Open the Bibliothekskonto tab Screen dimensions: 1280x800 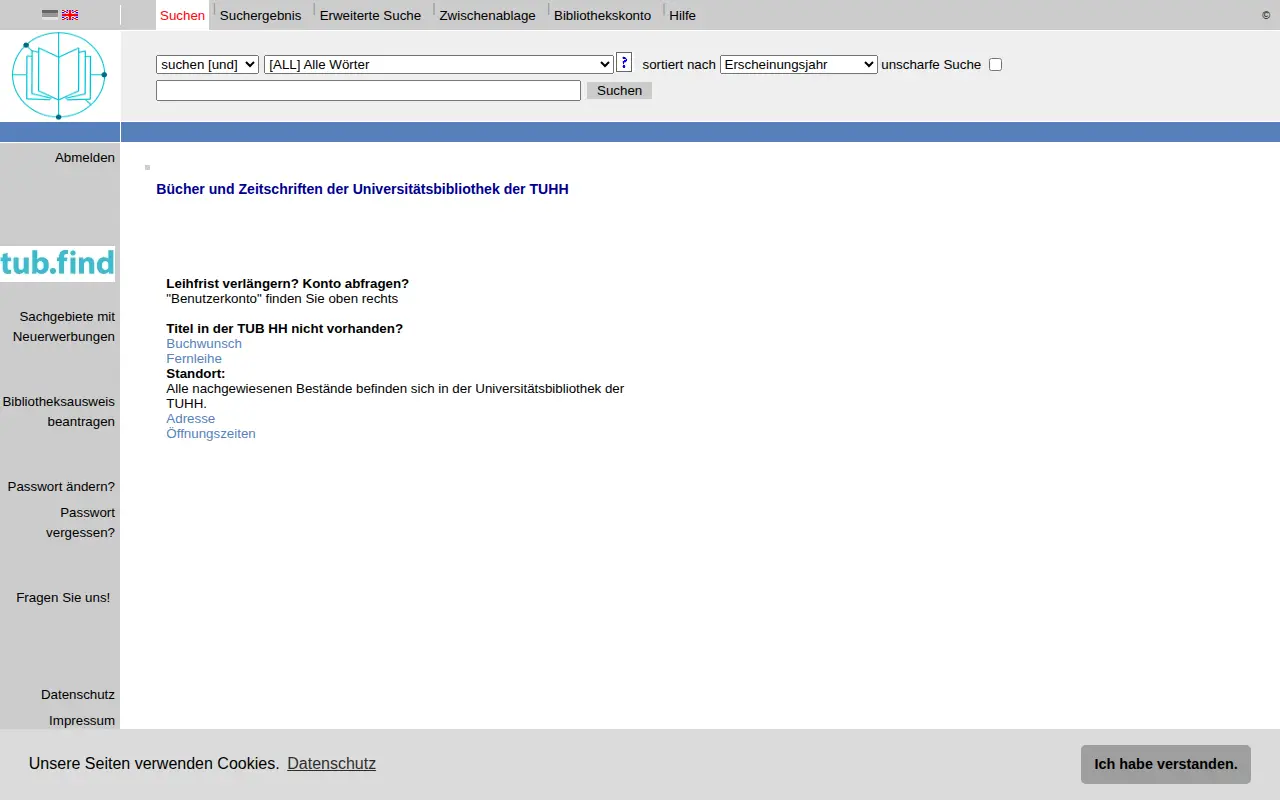coord(602,15)
